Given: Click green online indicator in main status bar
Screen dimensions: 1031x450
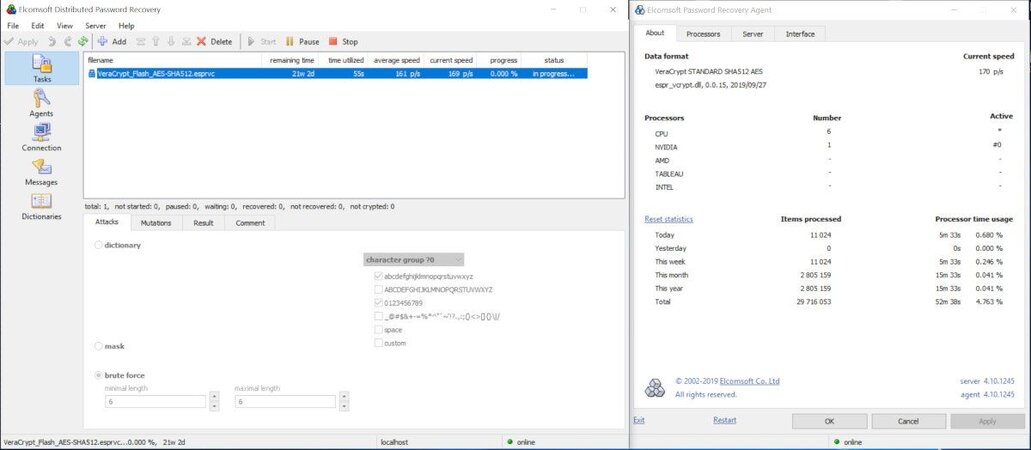Looking at the screenshot, I should click(x=509, y=443).
